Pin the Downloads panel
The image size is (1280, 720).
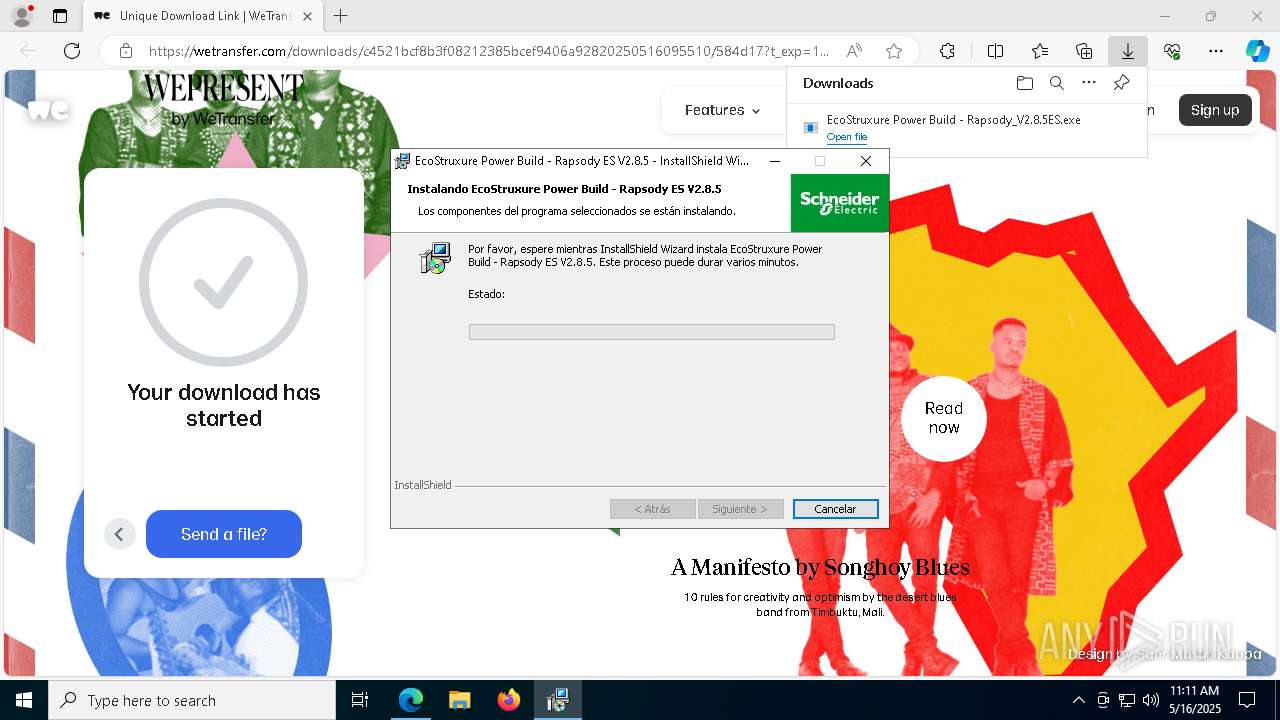click(x=1122, y=83)
